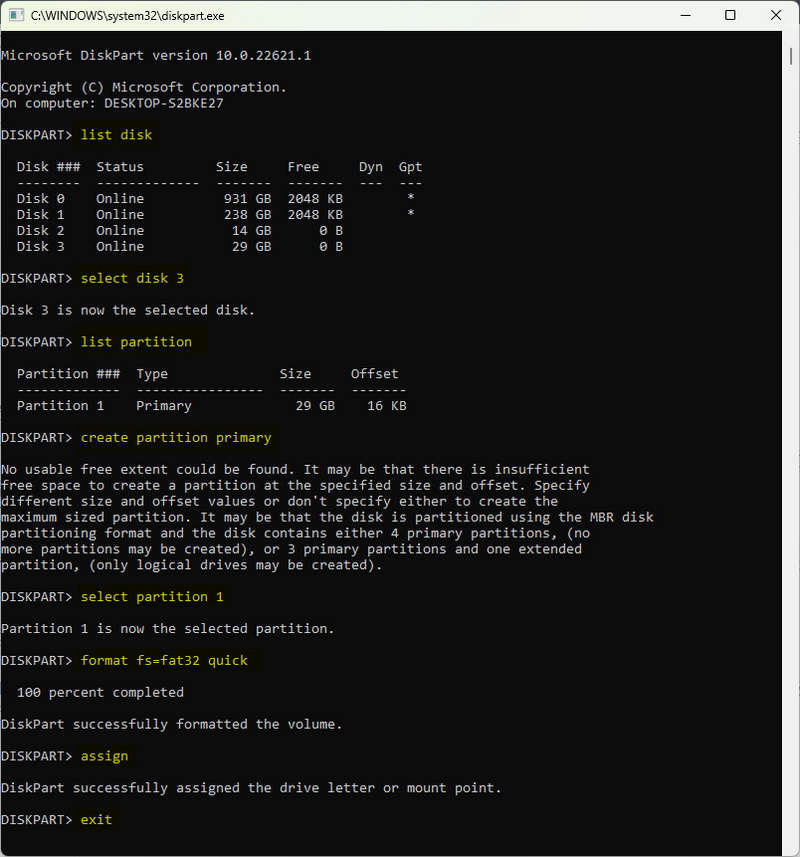Click 'Copyright (C) Microsoft Corporation.' line
800x857 pixels.
coord(144,87)
